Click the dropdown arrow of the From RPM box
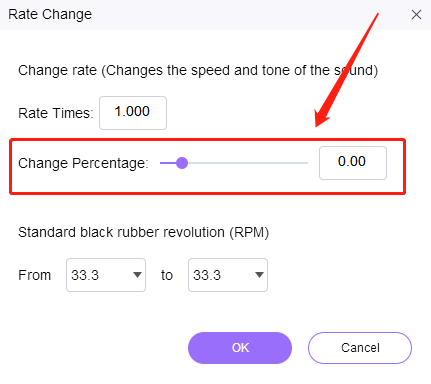Viewport: 431px width, 384px height. click(x=137, y=275)
